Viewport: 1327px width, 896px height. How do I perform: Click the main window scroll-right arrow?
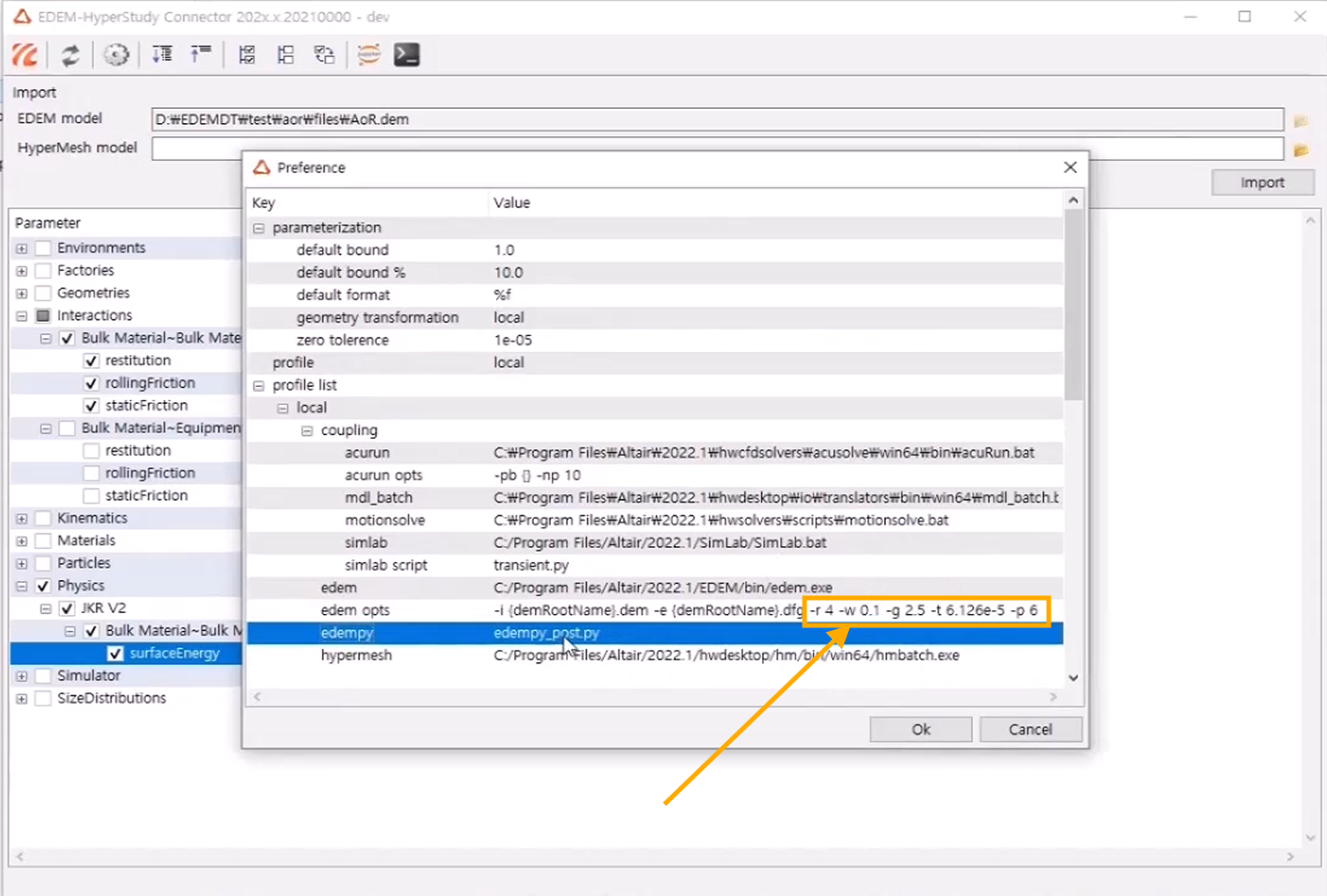coord(1290,856)
